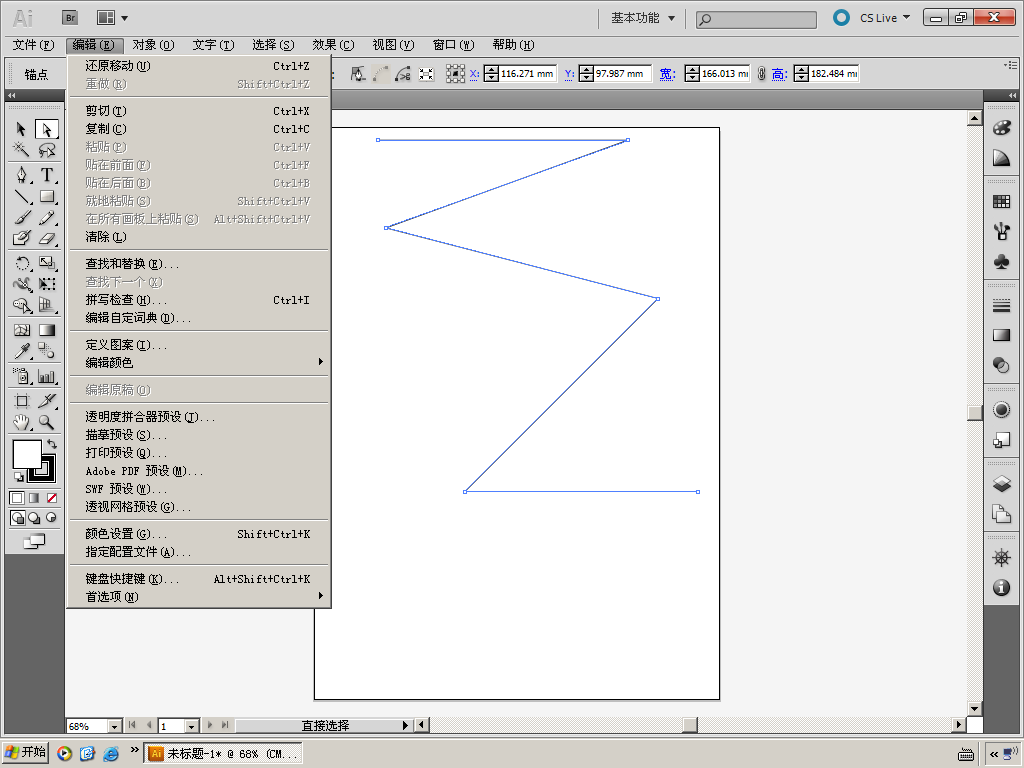The image size is (1024, 768).
Task: Open the Layers panel icon
Action: (1001, 484)
